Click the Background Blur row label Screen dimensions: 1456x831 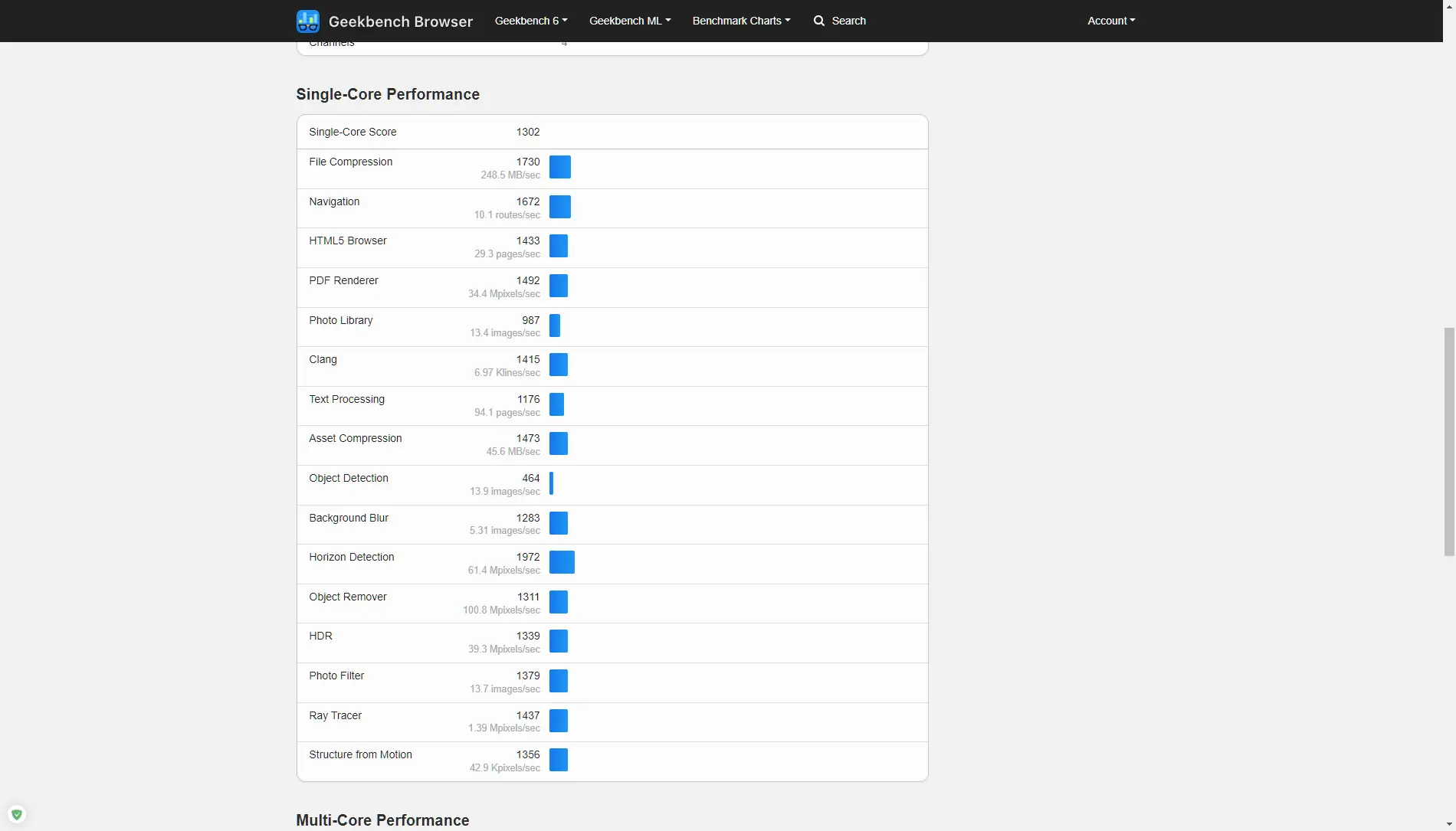(x=349, y=518)
